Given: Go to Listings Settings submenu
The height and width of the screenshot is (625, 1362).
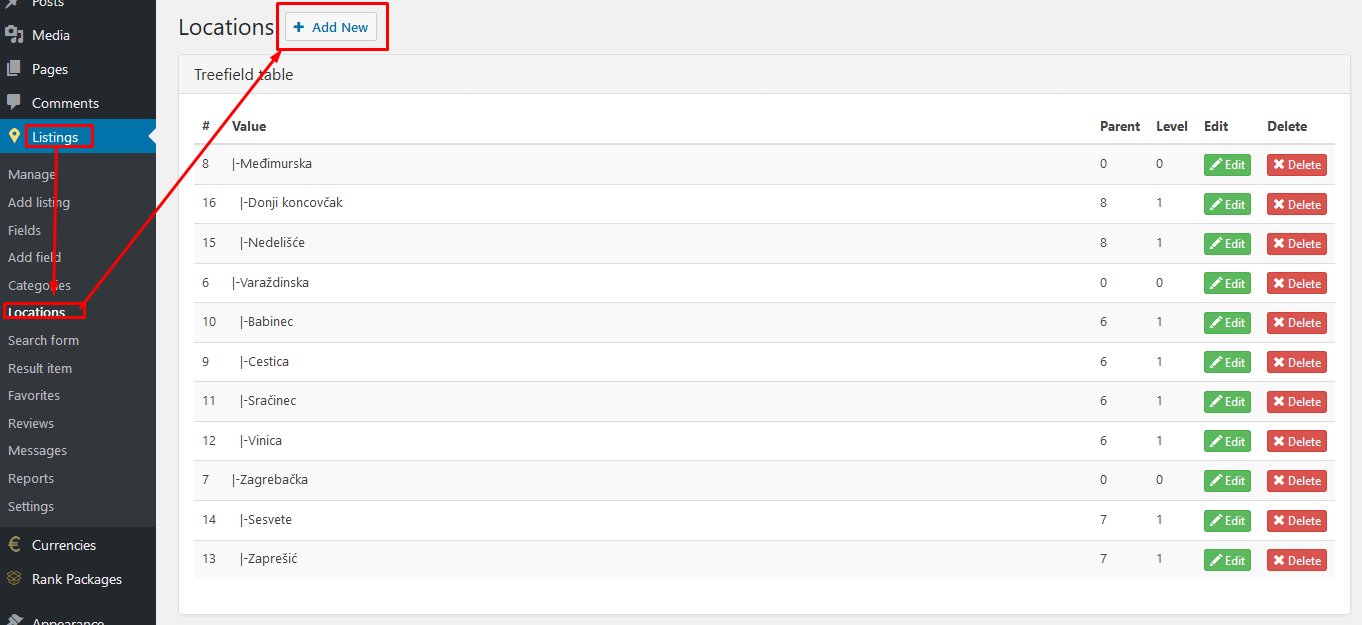Looking at the screenshot, I should pos(31,506).
